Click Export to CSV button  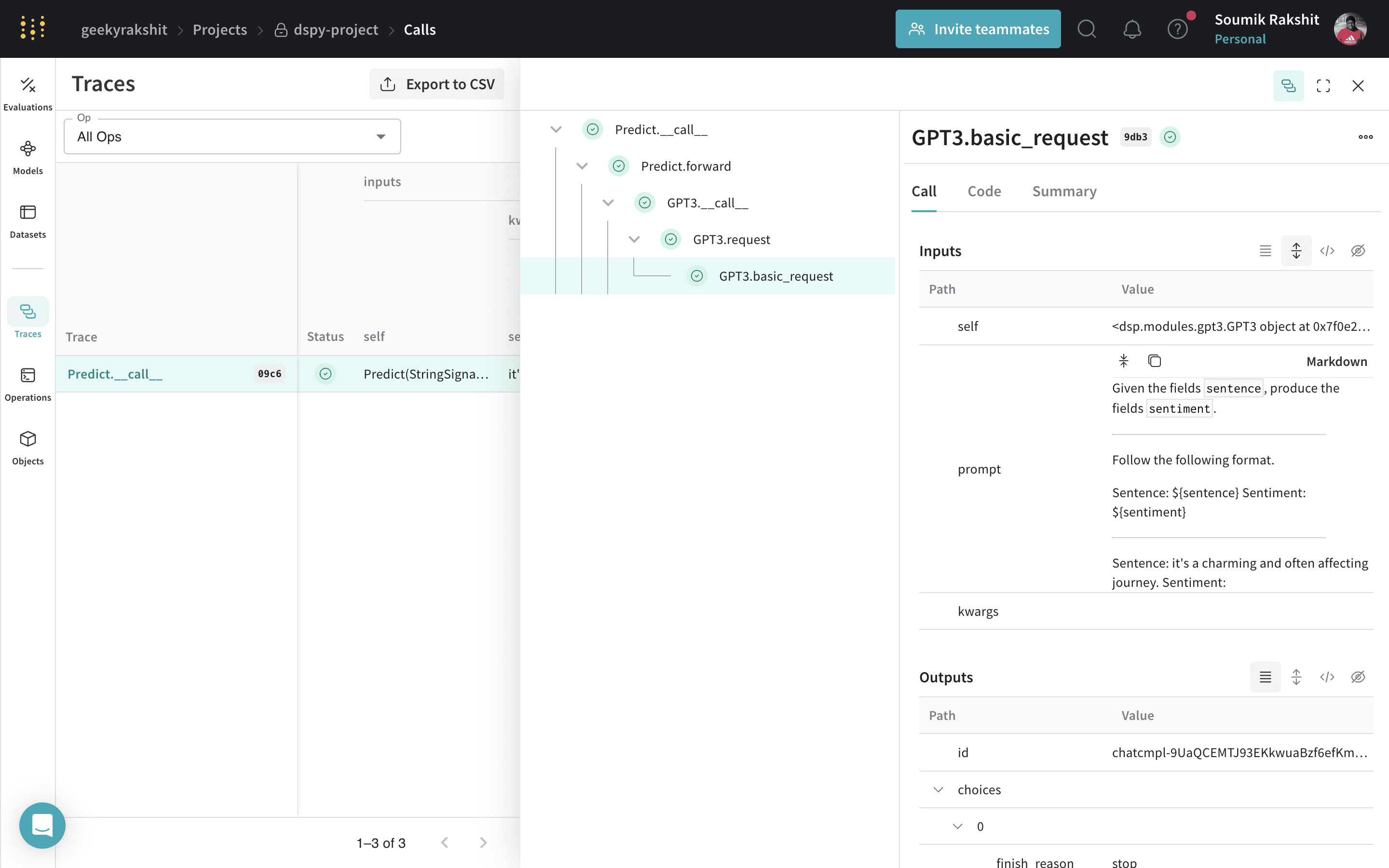point(437,84)
